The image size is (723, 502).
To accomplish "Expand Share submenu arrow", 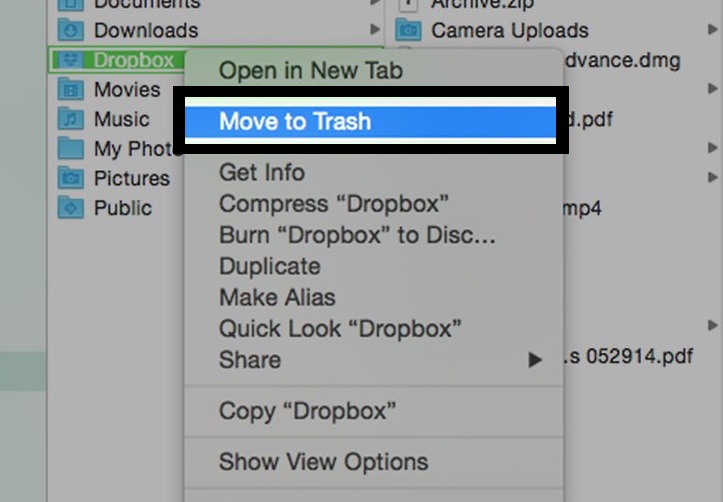I will 535,360.
